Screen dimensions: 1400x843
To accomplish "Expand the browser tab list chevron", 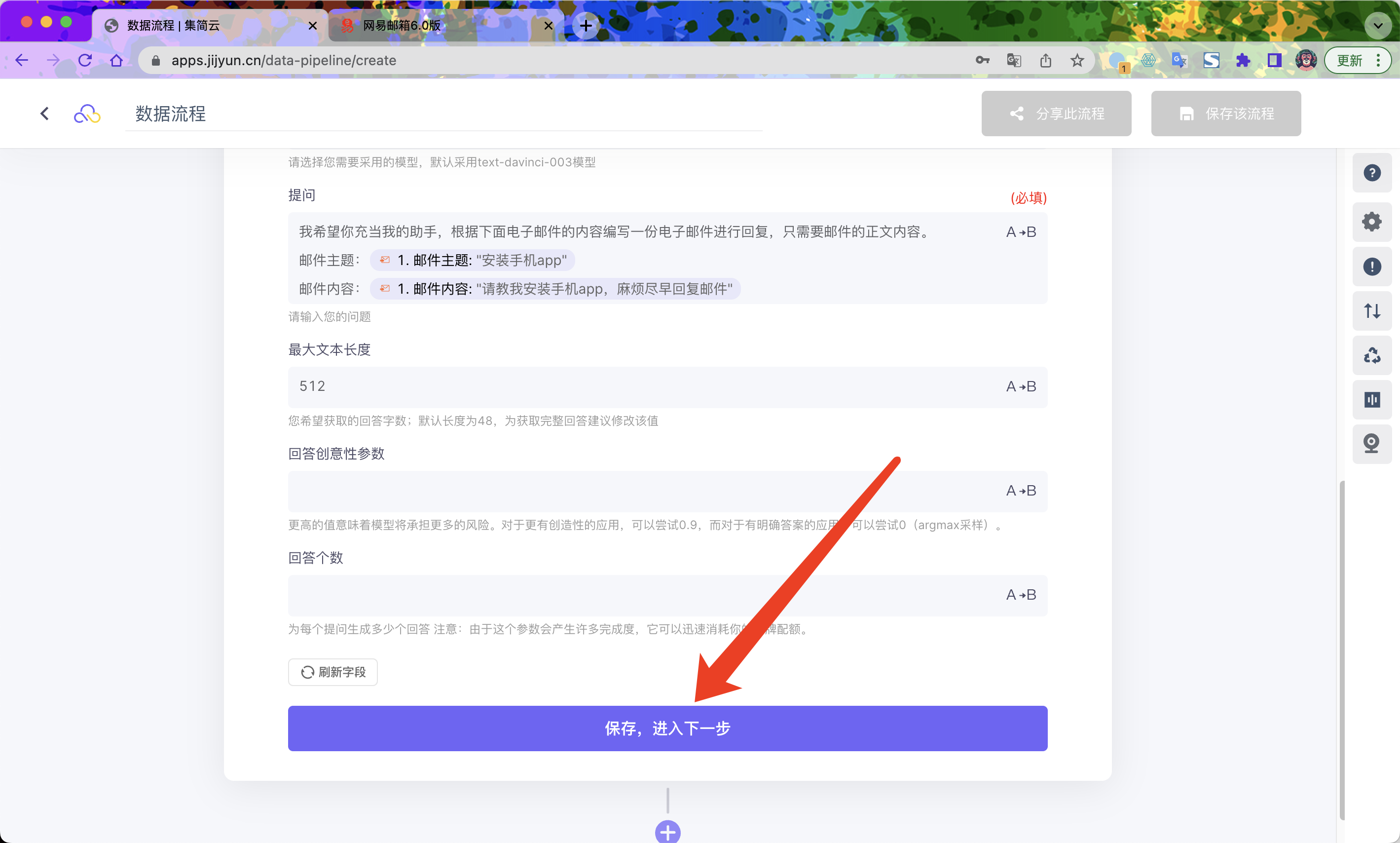I will pos(1377,26).
